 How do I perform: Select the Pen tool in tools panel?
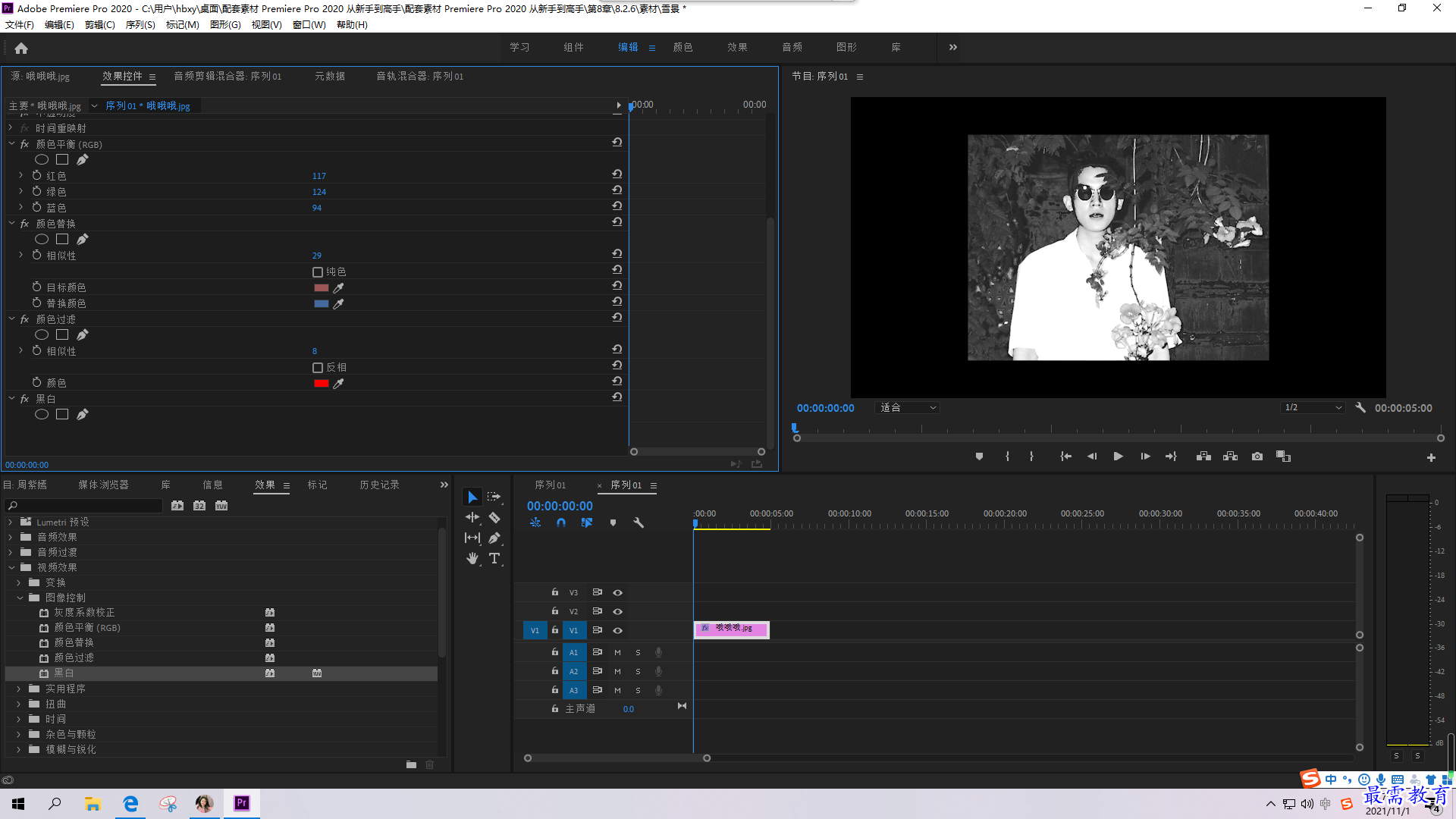point(494,538)
